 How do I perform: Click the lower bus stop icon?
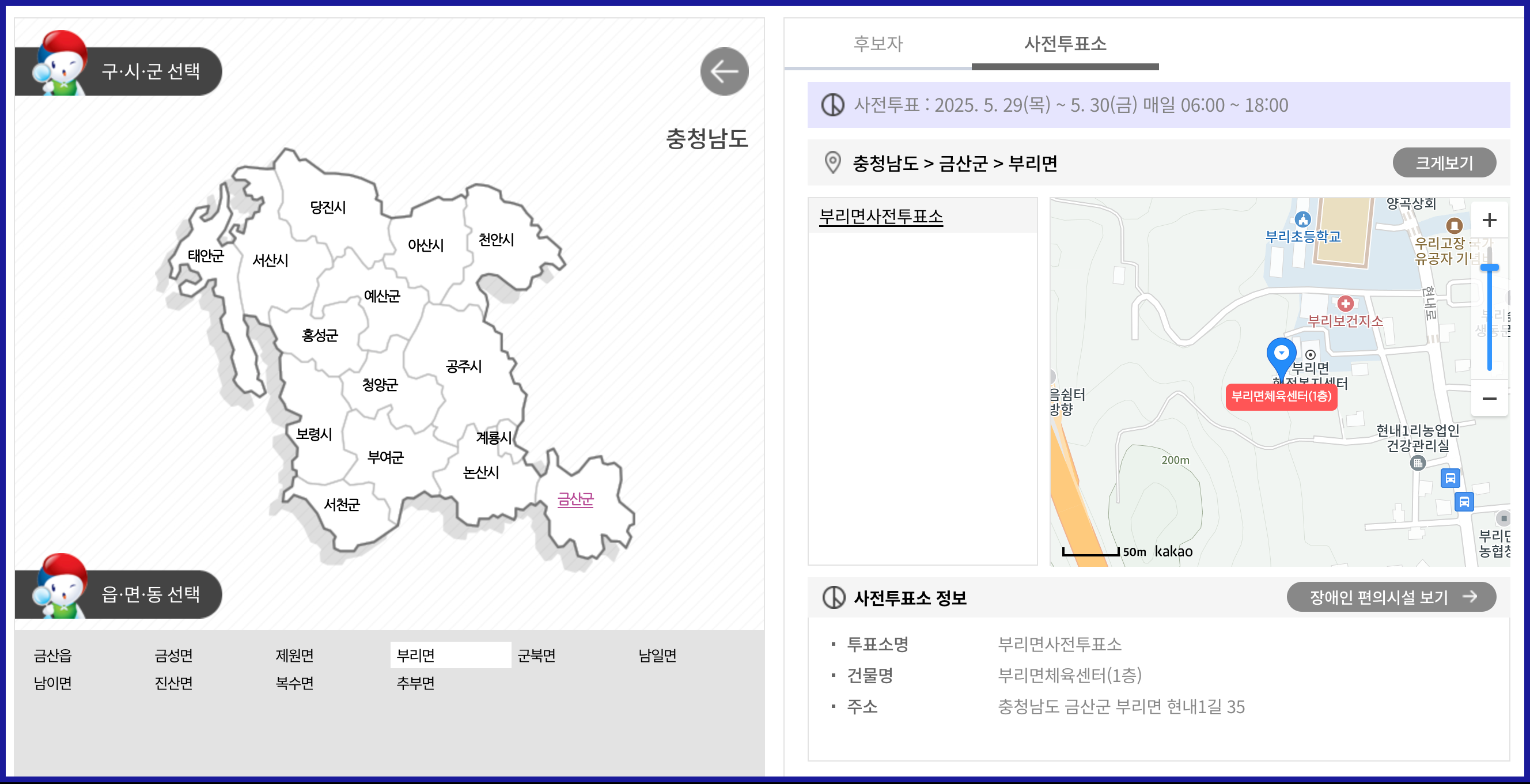pos(1464,502)
